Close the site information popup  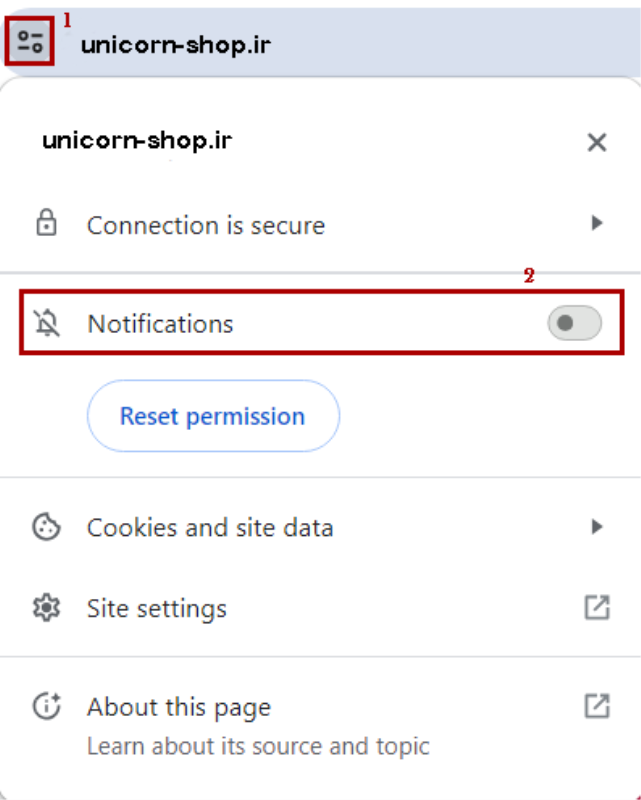[x=597, y=143]
